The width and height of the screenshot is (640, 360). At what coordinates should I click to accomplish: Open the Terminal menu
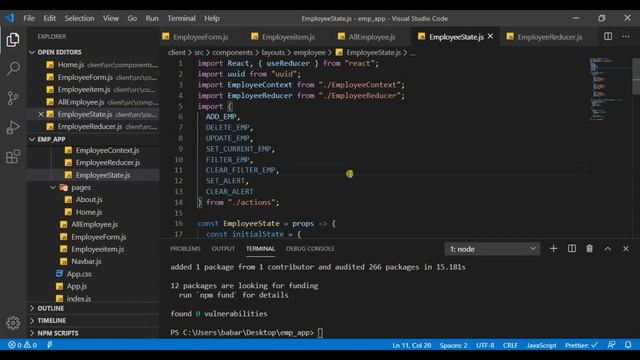pyautogui.click(x=181, y=18)
